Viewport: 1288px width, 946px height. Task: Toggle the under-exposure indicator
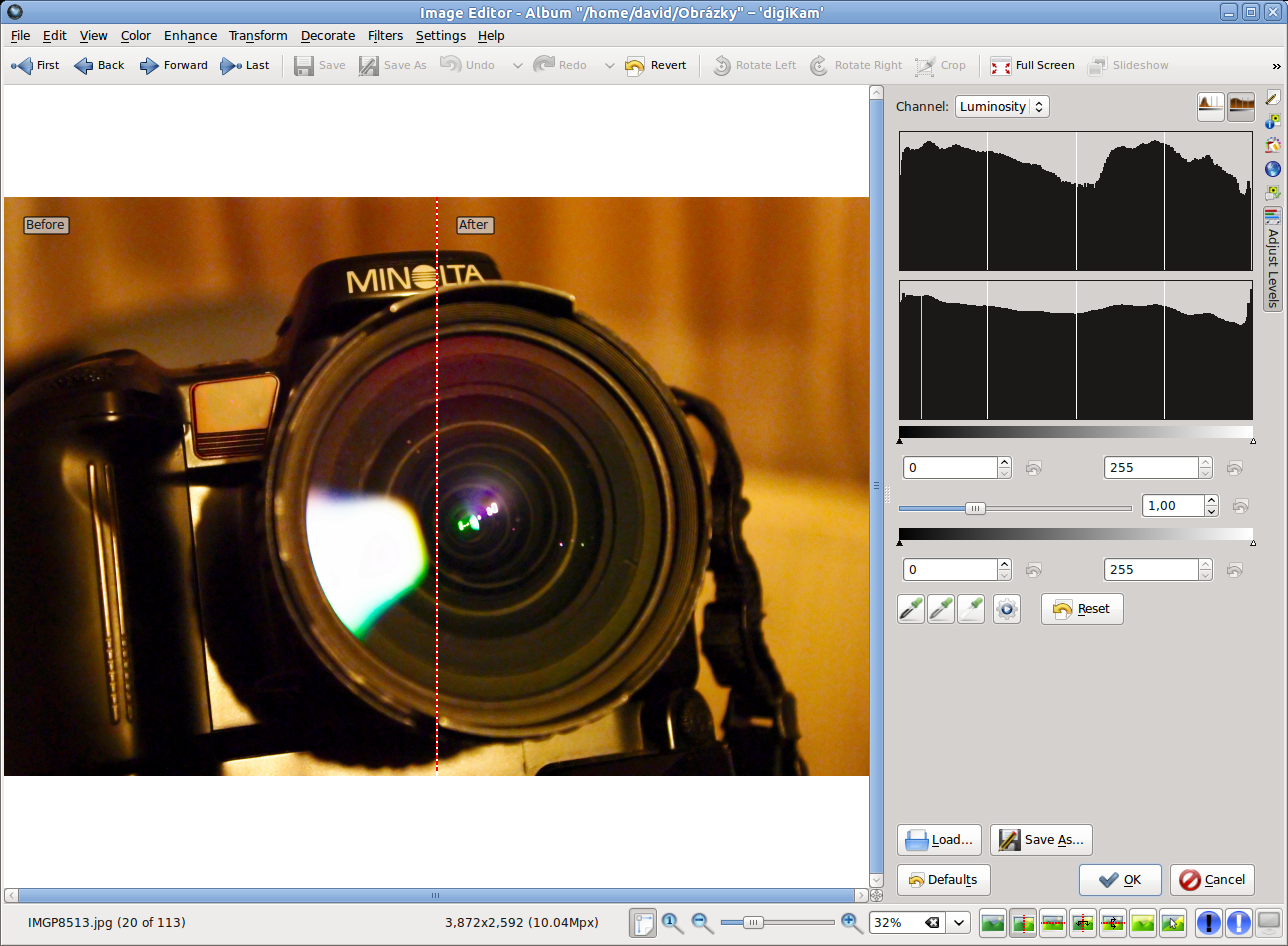tap(1208, 922)
